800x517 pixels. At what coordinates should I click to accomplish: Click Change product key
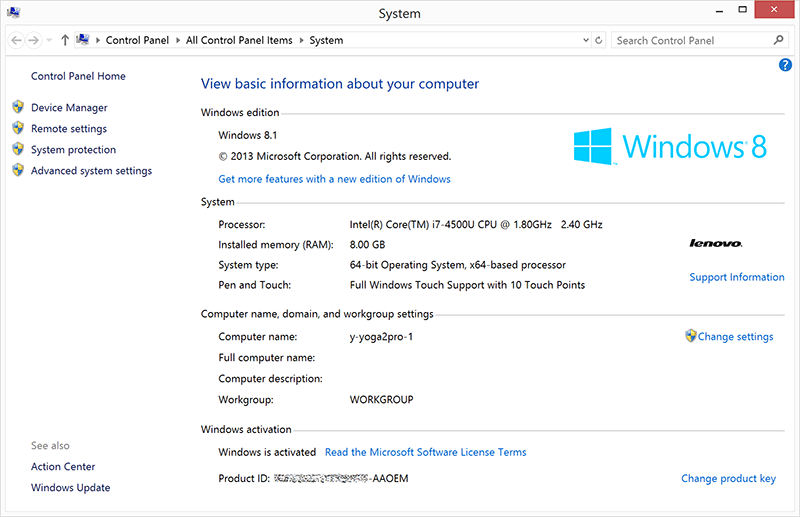[729, 479]
